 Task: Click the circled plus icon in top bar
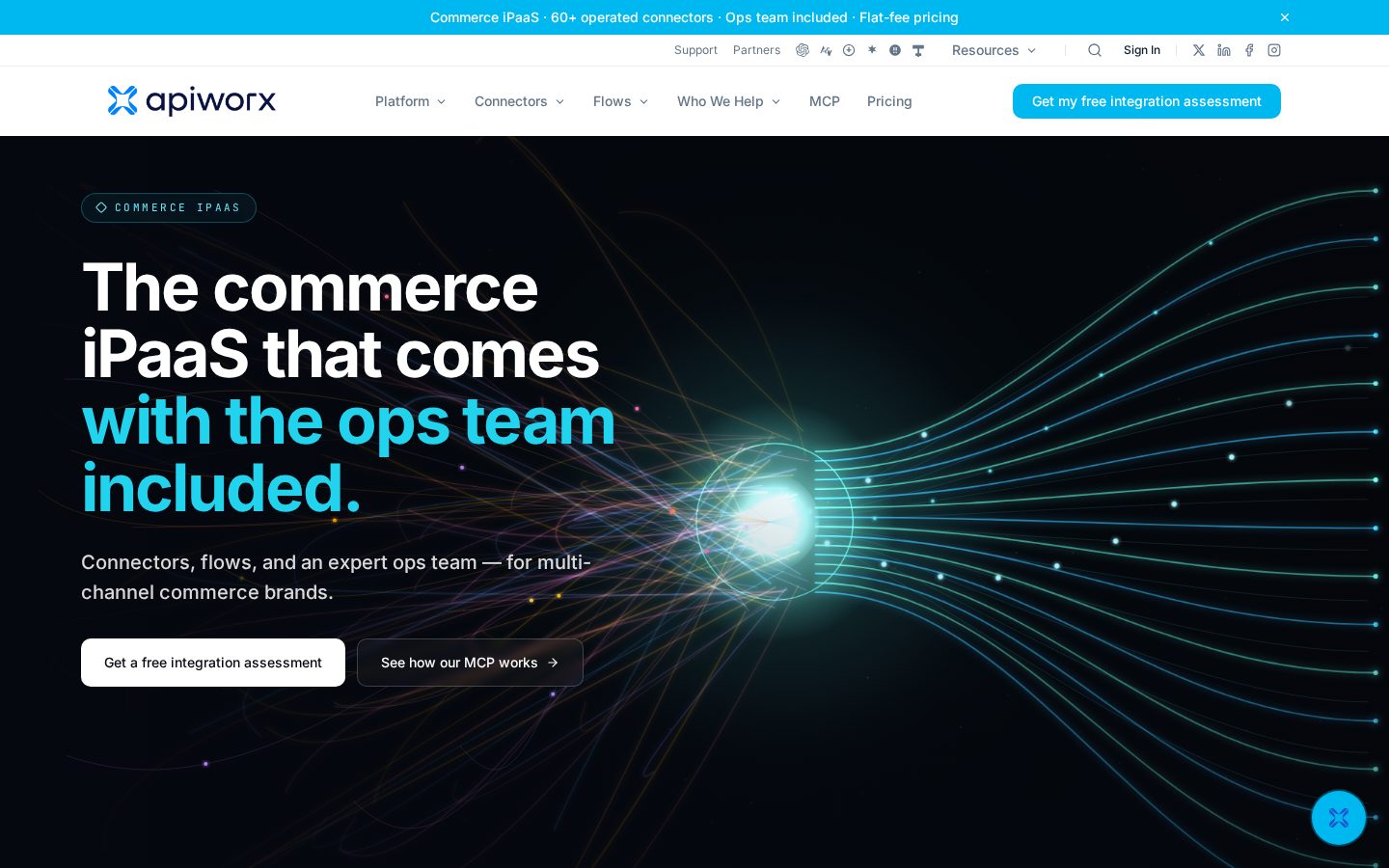click(x=849, y=50)
